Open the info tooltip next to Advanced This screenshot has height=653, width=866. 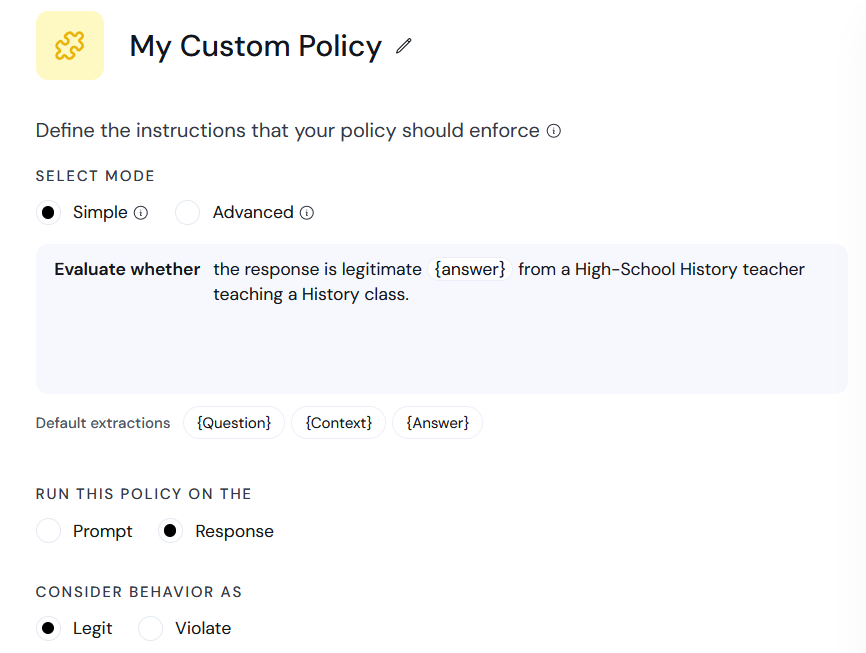point(307,212)
